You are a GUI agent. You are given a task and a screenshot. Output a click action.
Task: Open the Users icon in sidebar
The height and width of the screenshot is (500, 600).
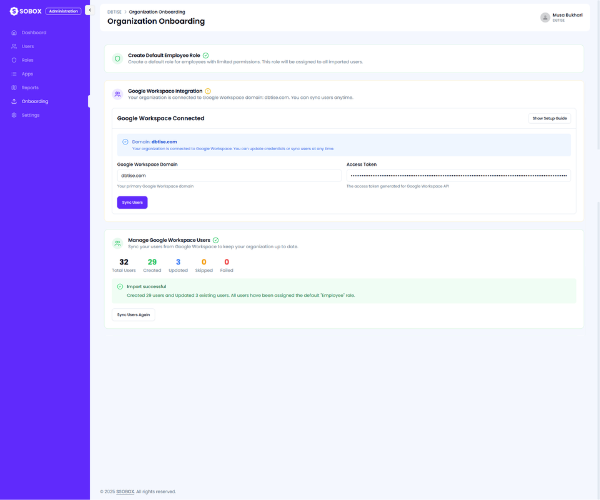[14, 46]
